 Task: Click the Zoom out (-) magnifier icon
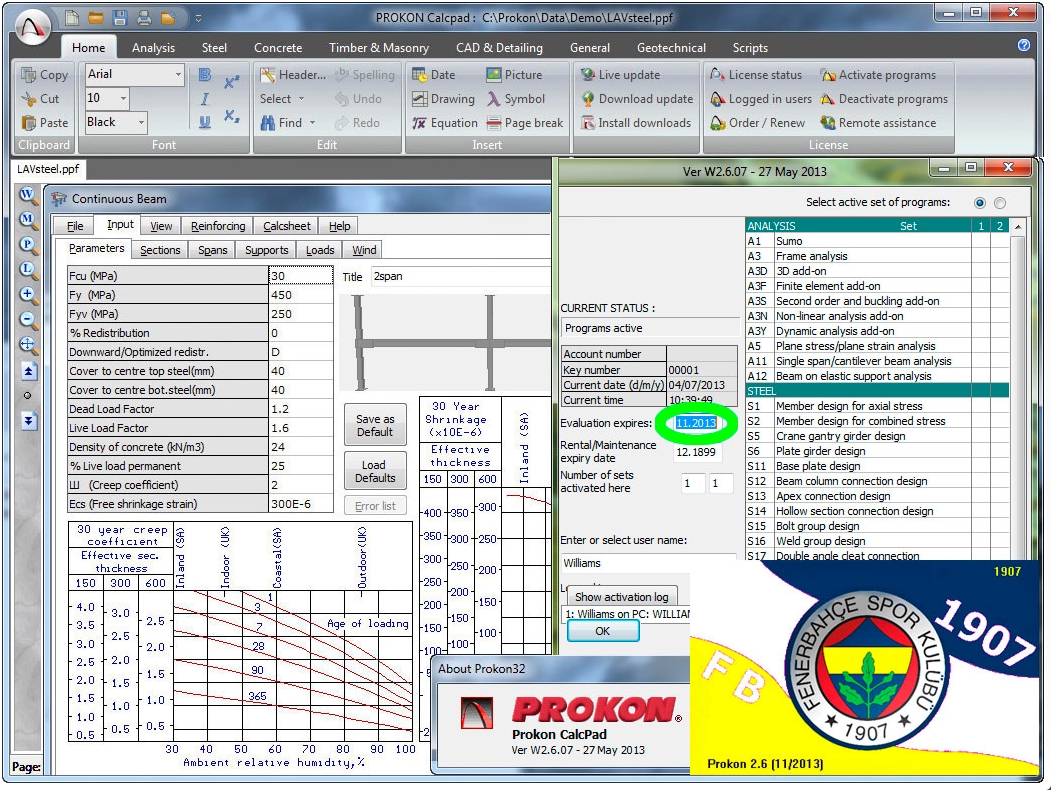(27, 320)
